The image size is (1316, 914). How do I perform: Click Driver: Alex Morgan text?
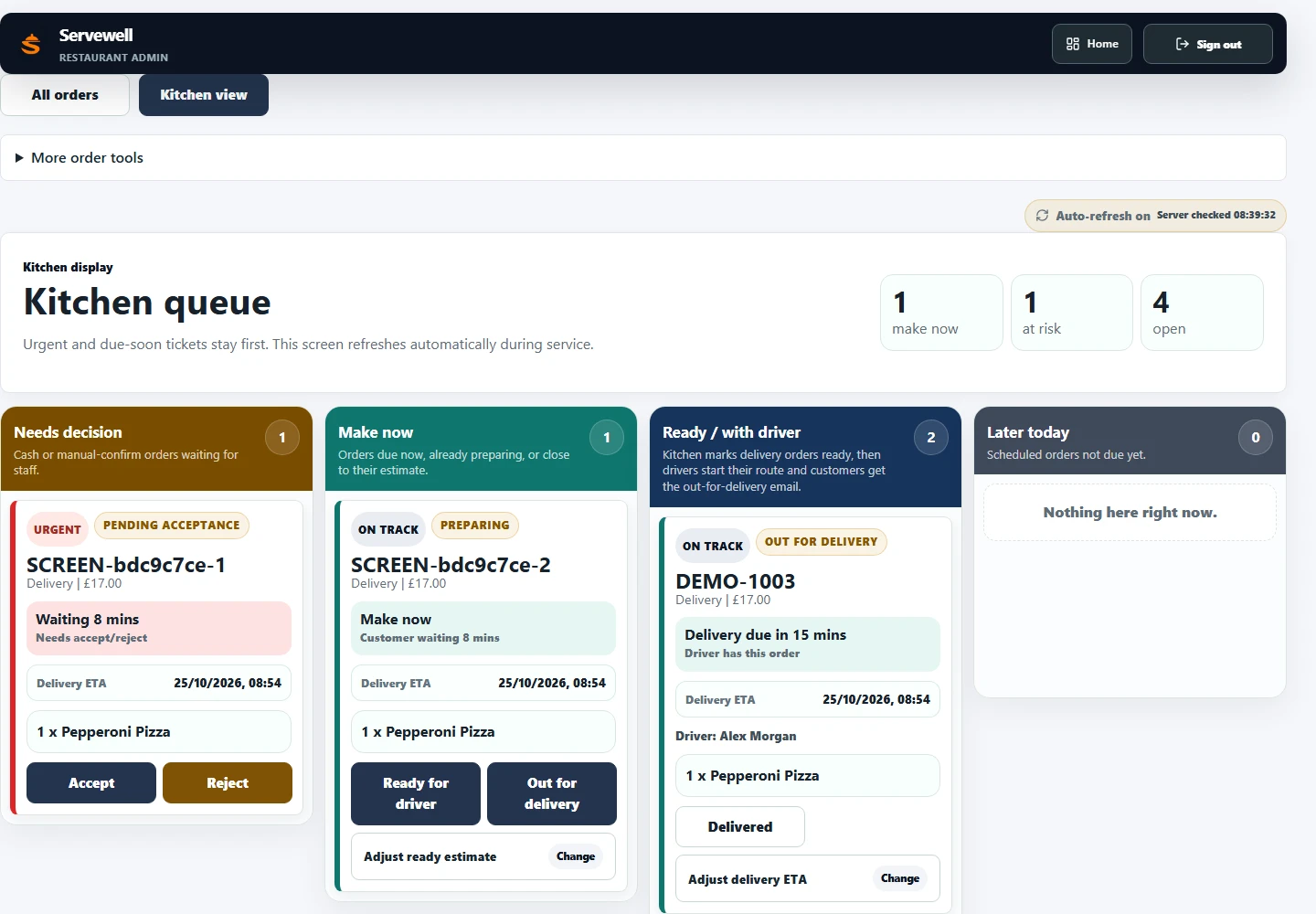736,736
